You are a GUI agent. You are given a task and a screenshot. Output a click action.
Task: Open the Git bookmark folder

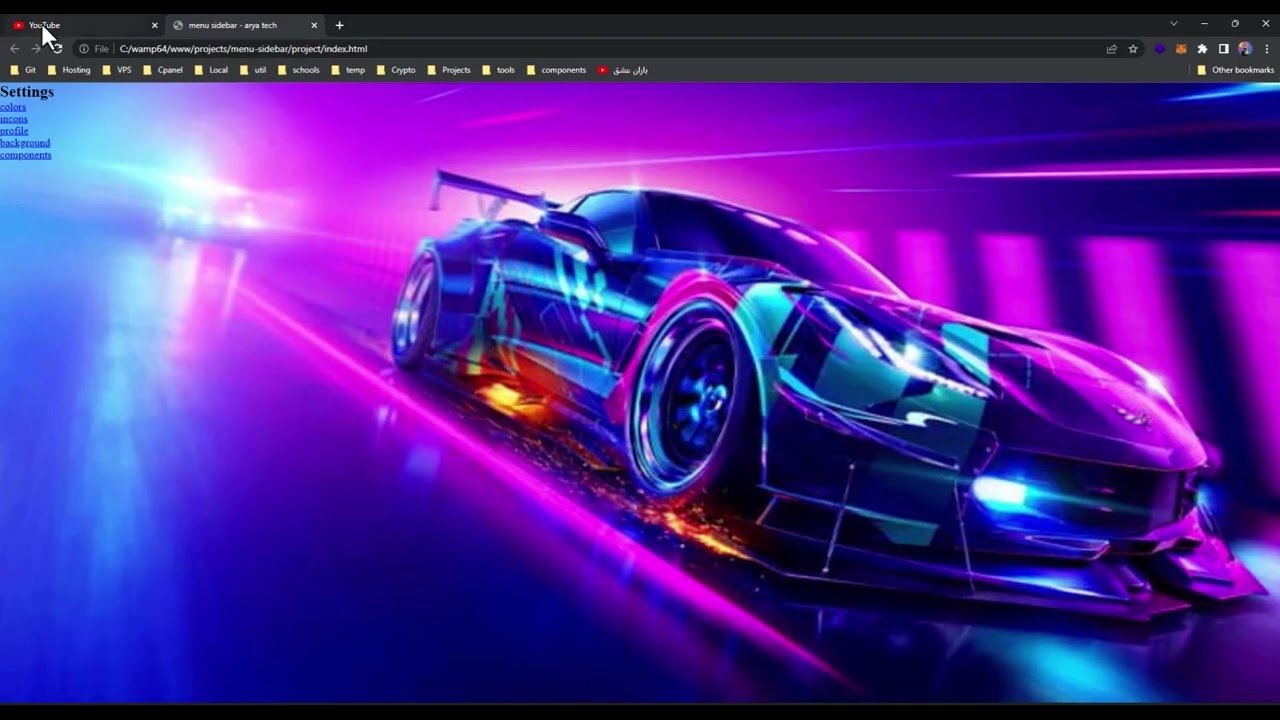(x=23, y=70)
